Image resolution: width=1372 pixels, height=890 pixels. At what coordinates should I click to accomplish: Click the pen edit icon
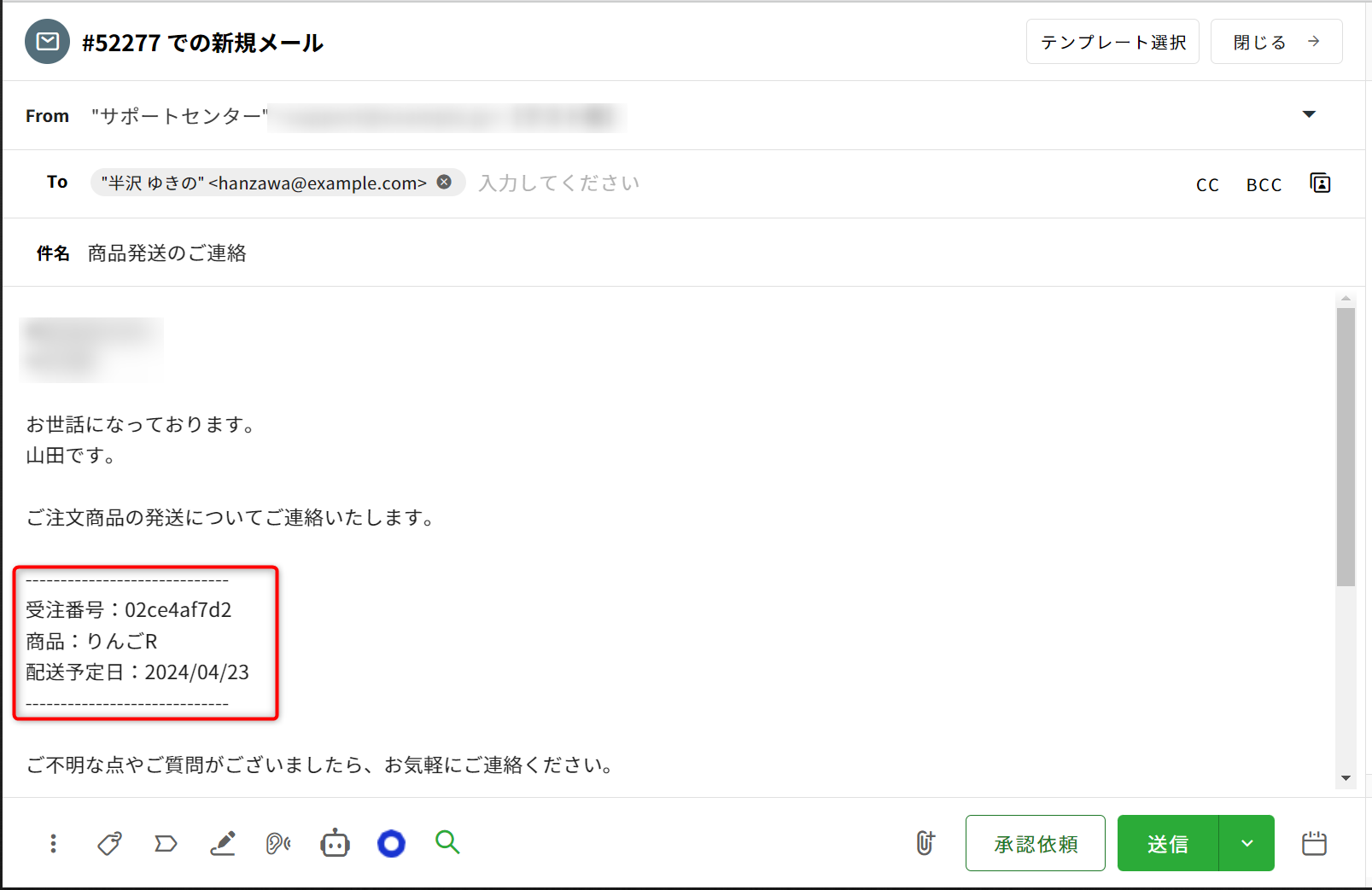(x=223, y=844)
